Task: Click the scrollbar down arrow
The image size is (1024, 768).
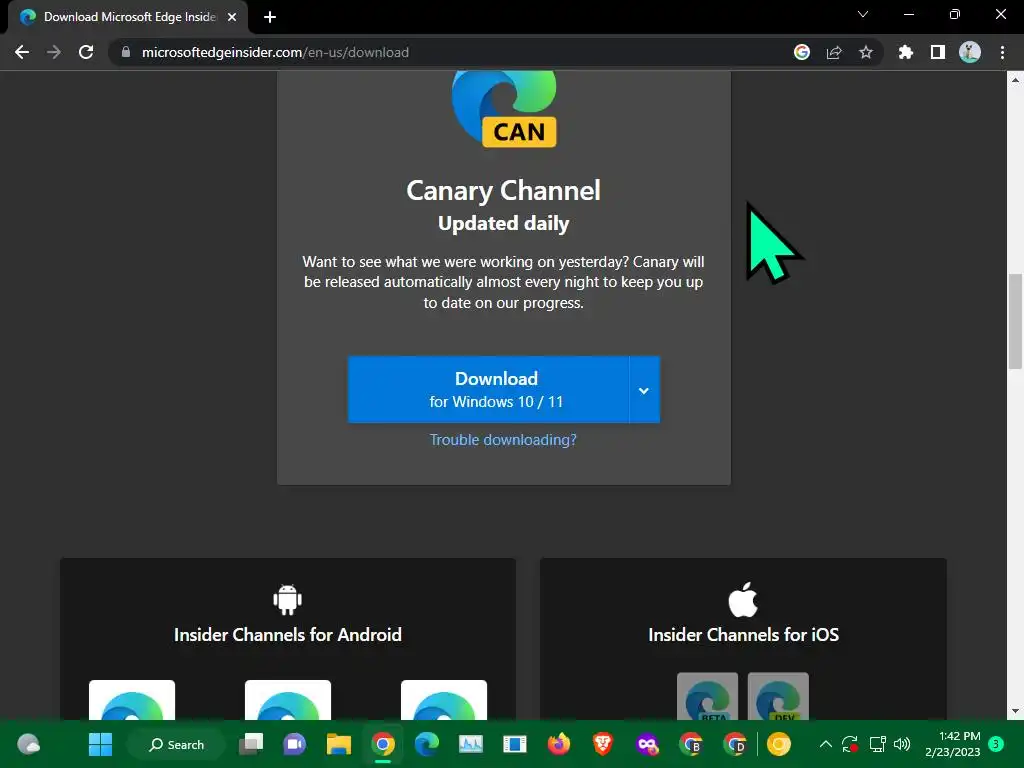Action: tap(1015, 711)
